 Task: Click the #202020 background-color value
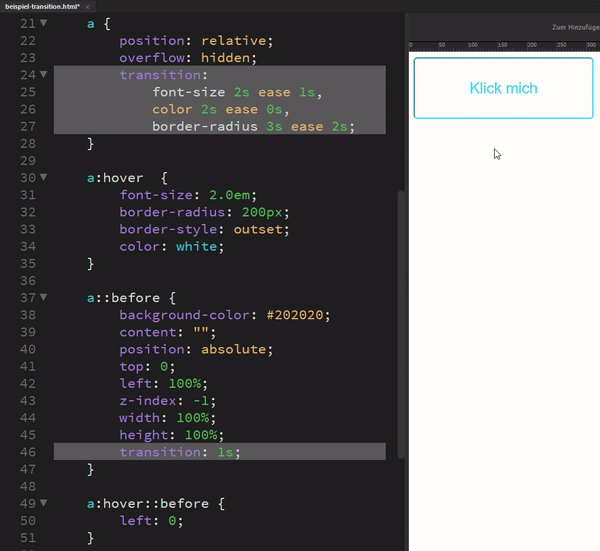297,315
